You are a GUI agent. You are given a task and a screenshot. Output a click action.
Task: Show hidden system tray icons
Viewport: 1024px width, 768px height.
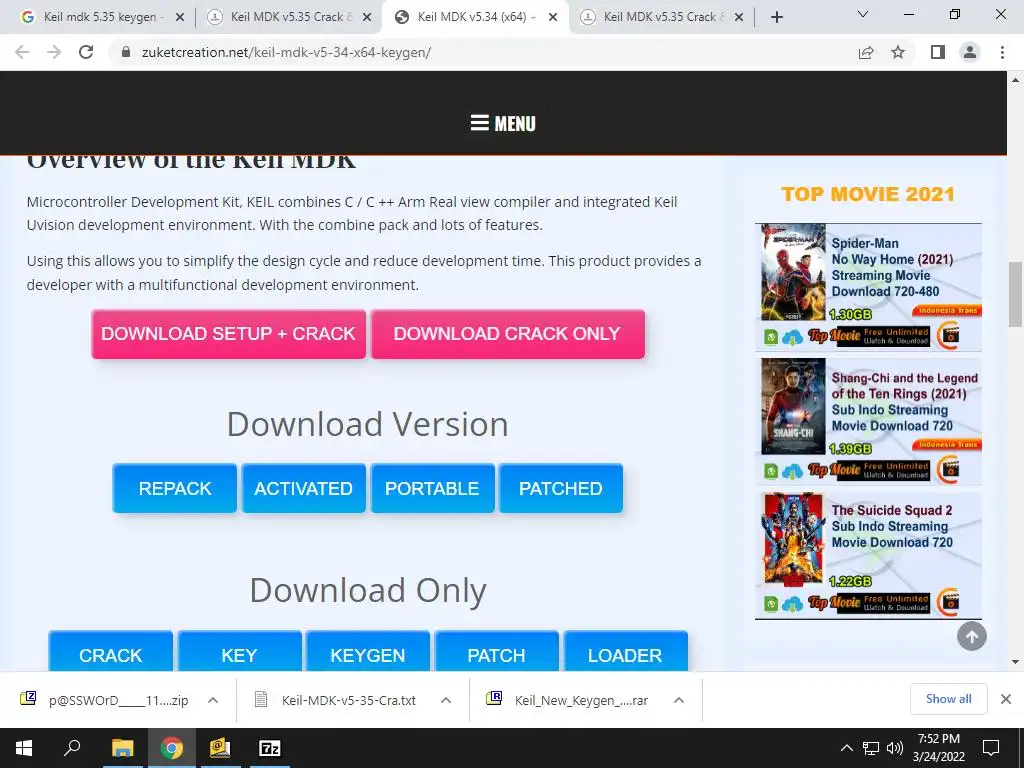coord(846,748)
